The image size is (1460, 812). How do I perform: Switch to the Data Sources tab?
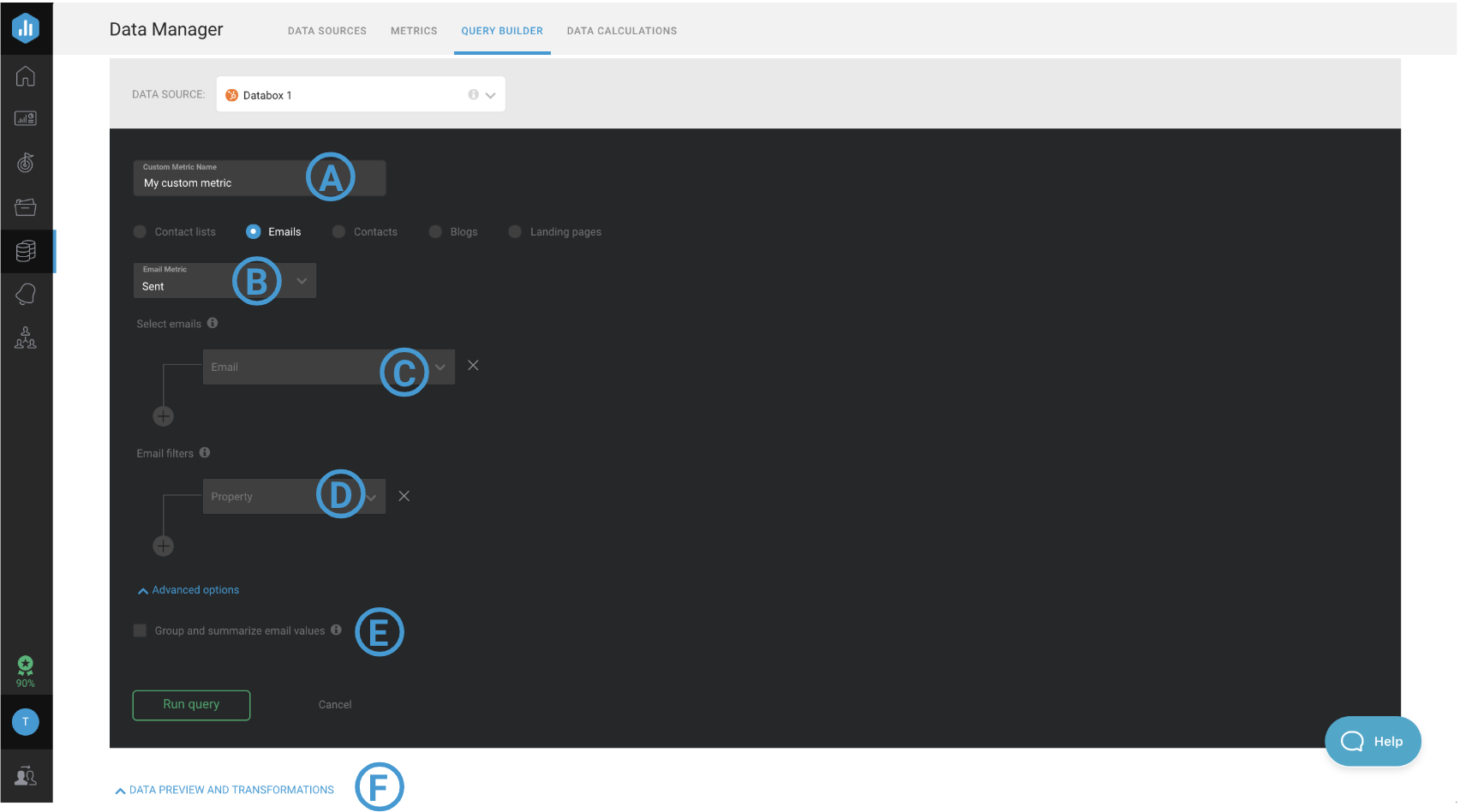[x=327, y=31]
